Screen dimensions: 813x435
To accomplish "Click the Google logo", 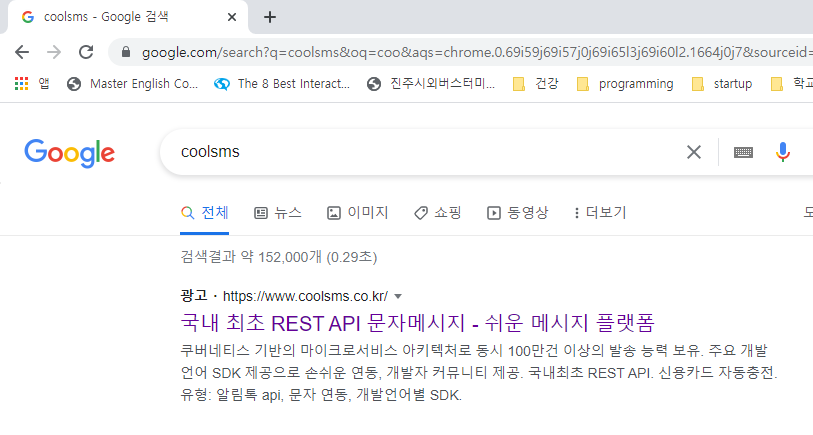I will (x=69, y=153).
